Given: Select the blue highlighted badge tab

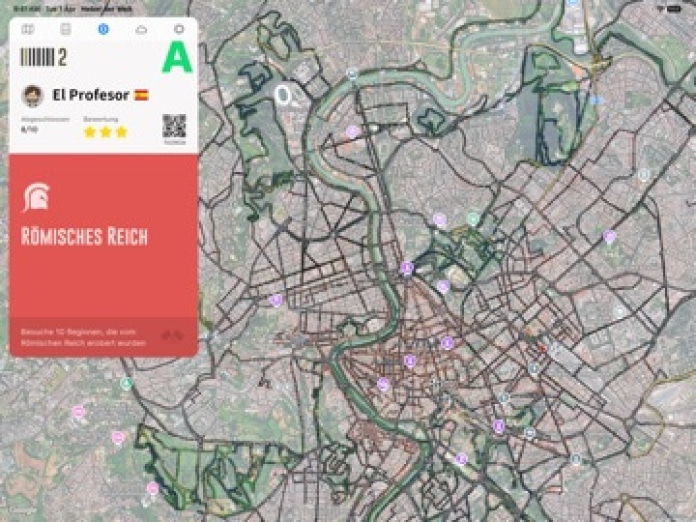Looking at the screenshot, I should click(103, 29).
